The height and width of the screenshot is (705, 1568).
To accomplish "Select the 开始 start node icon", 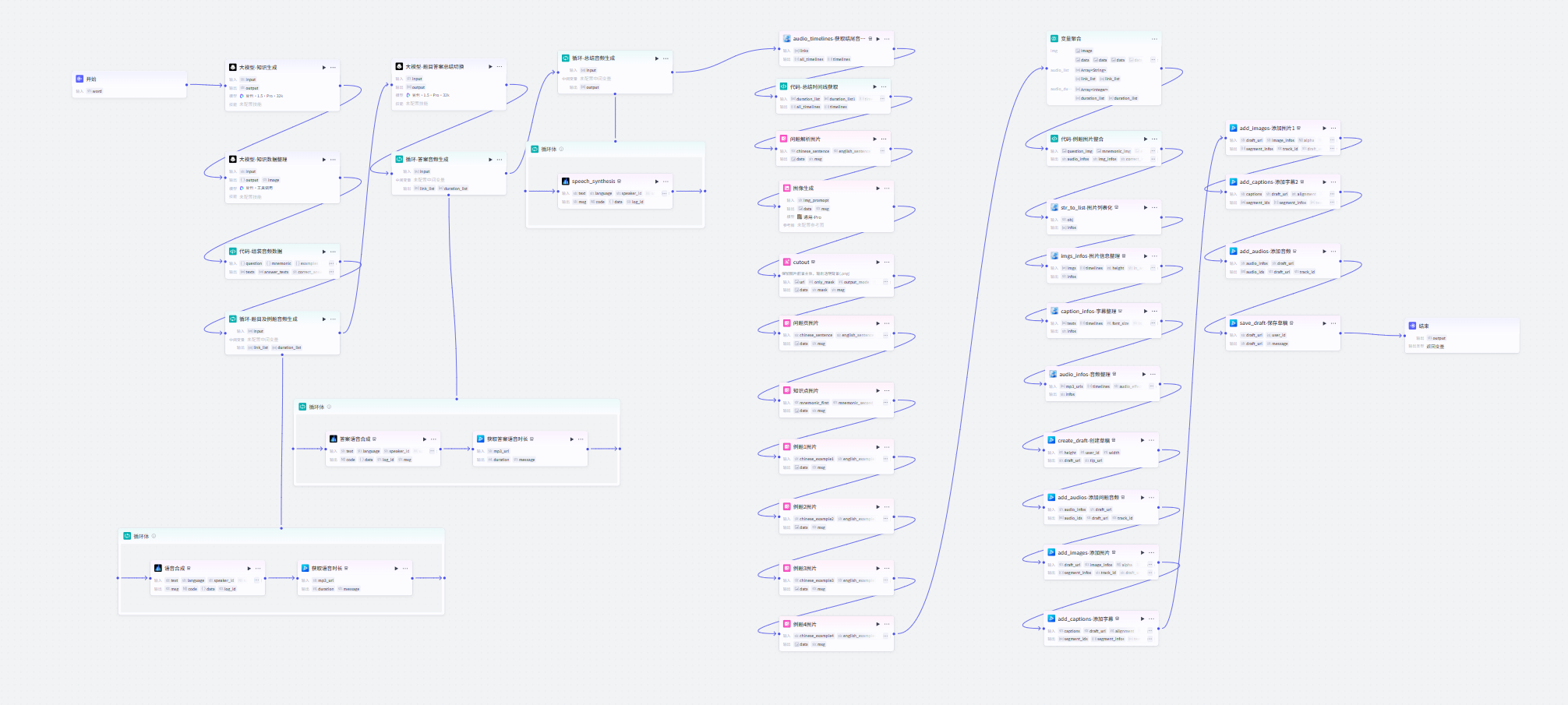I will [79, 79].
